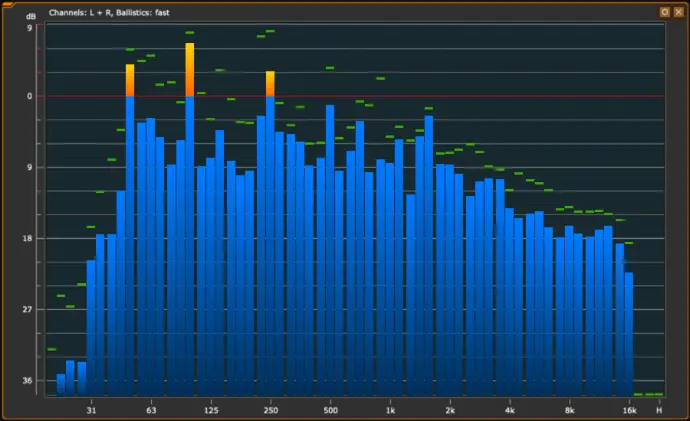Image resolution: width=690 pixels, height=421 pixels.
Task: Click the H label at the axis end
Action: point(659,410)
